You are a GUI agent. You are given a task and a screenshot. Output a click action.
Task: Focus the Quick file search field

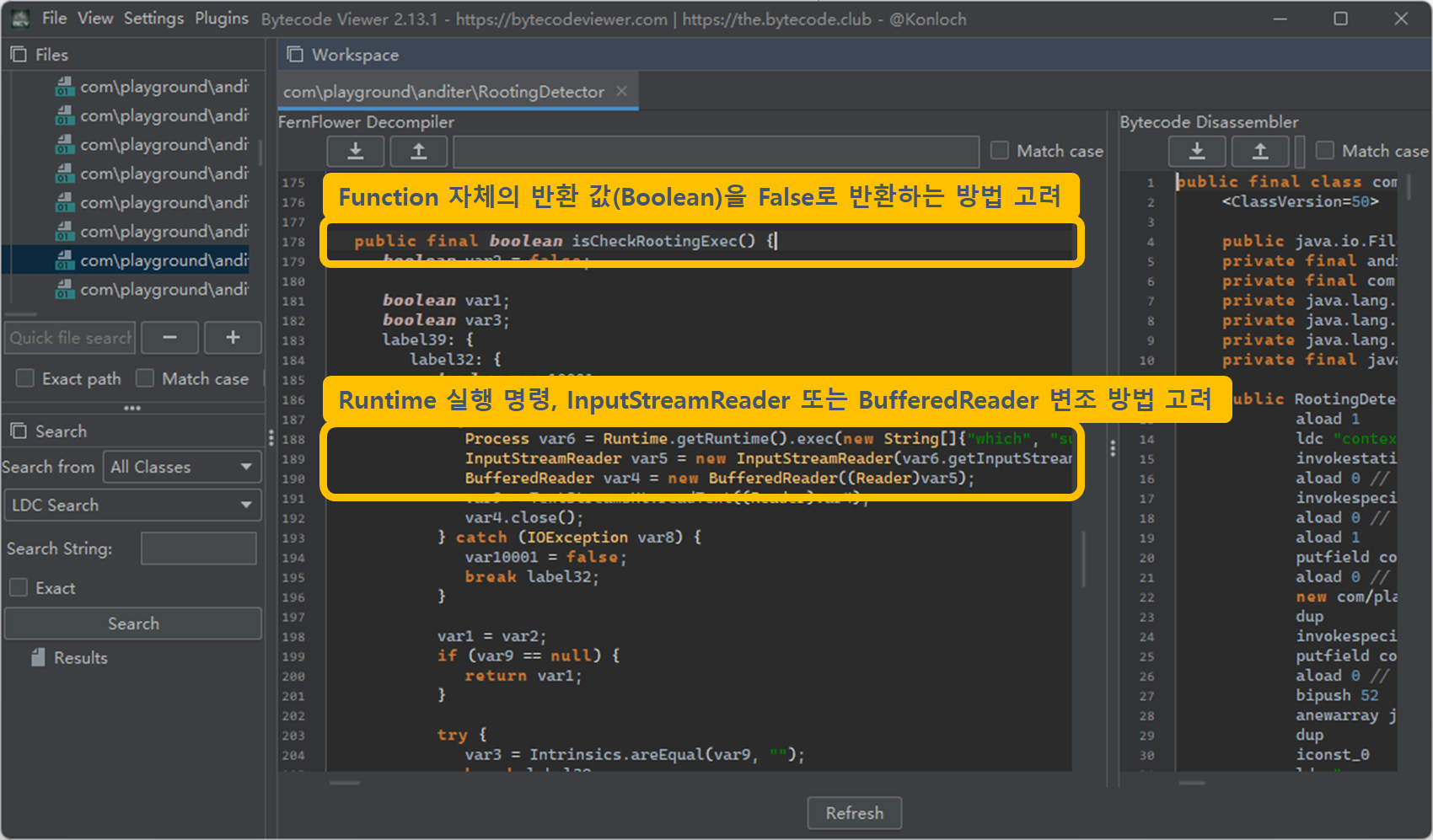[x=70, y=338]
